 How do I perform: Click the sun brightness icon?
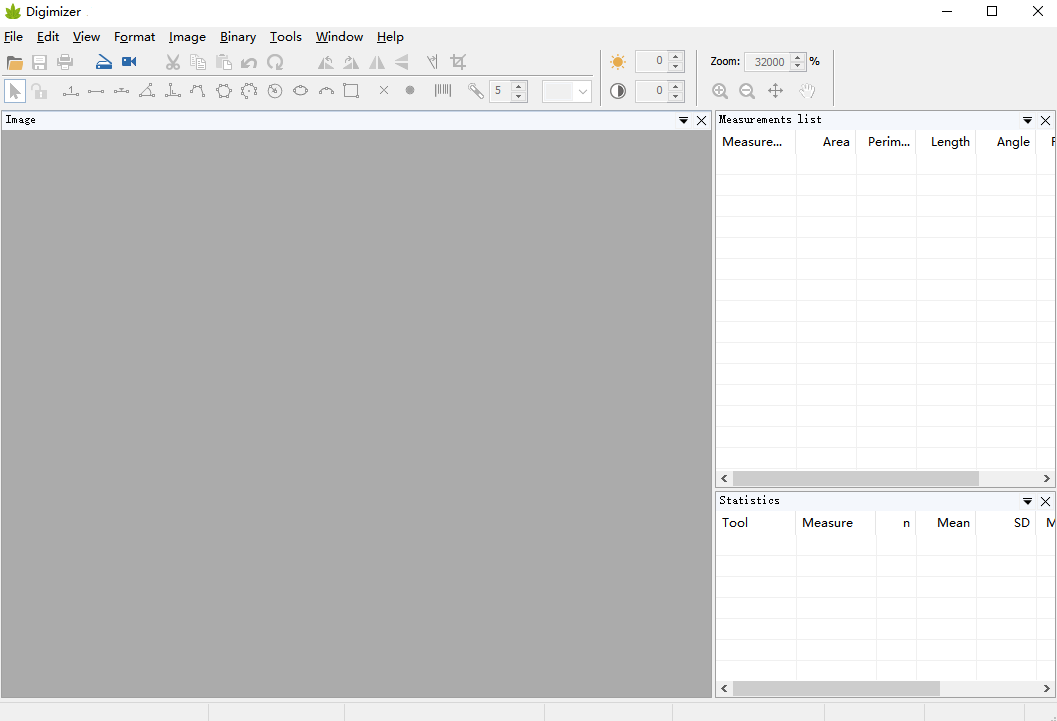(x=617, y=62)
